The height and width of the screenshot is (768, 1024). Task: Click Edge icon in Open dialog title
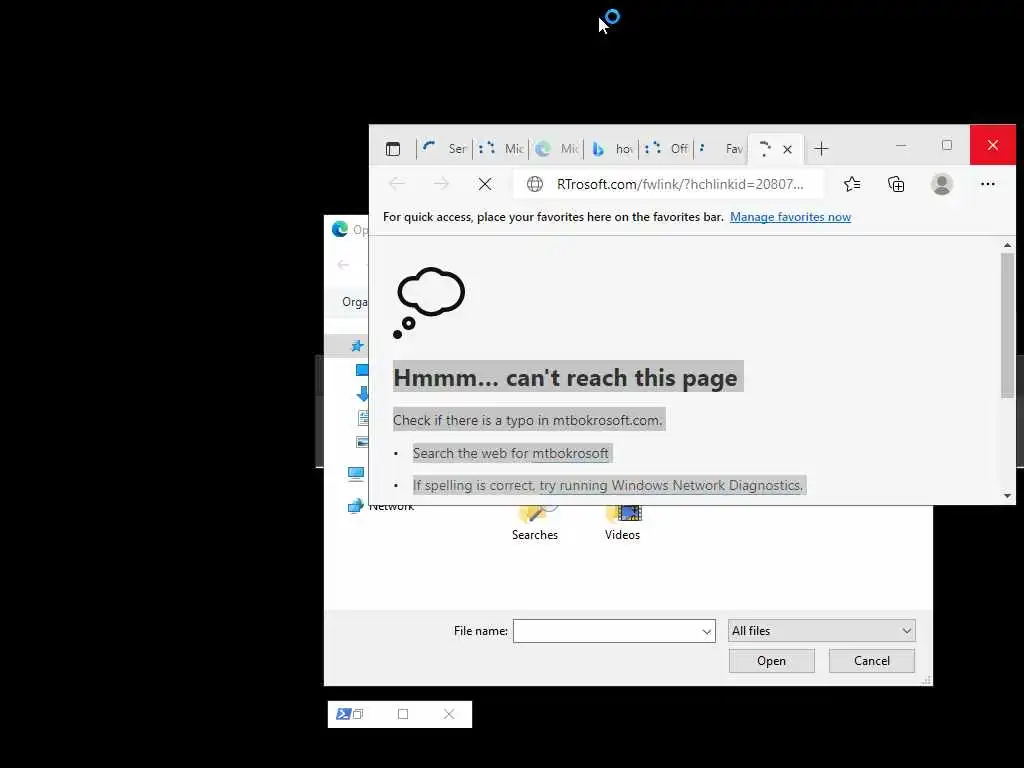coord(340,229)
